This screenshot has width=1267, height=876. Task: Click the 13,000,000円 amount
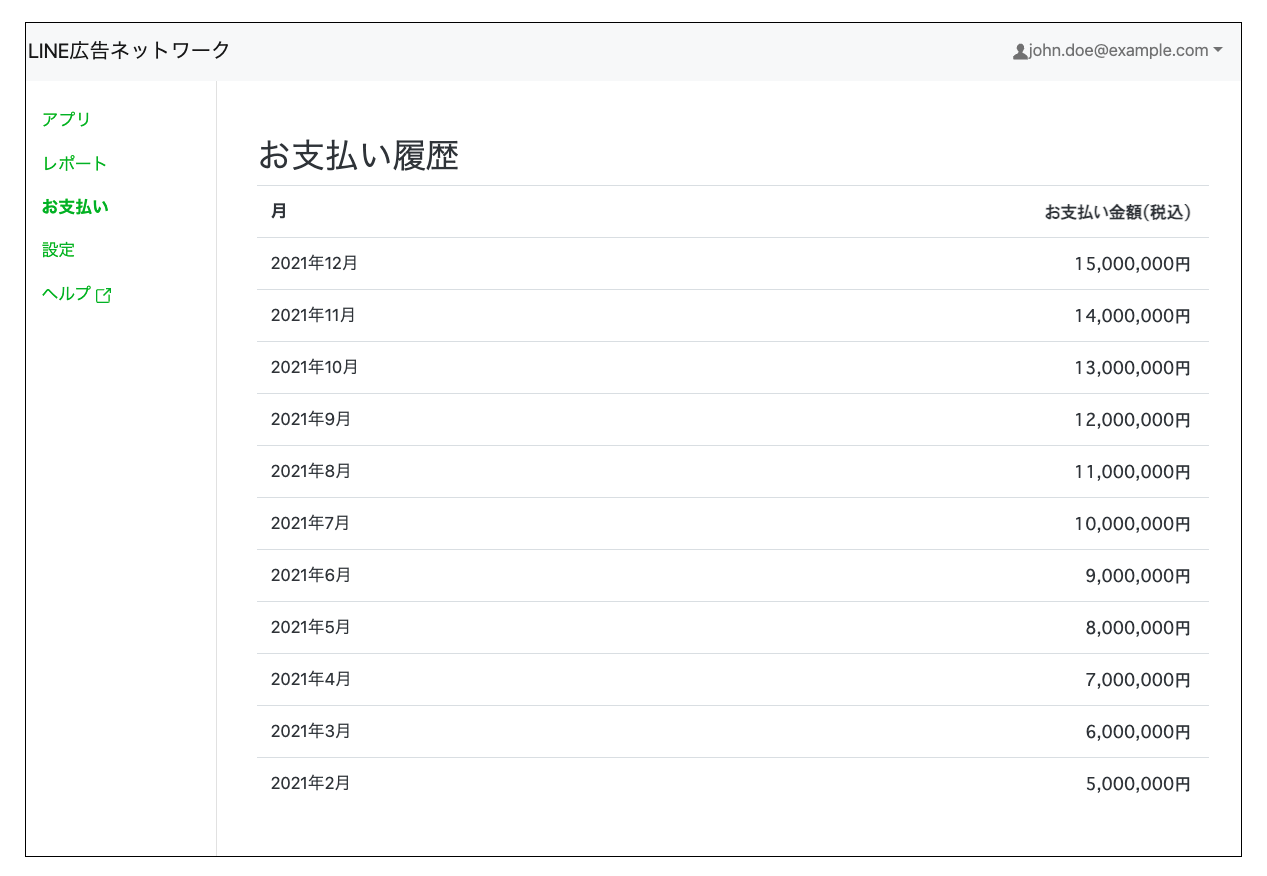point(1132,368)
